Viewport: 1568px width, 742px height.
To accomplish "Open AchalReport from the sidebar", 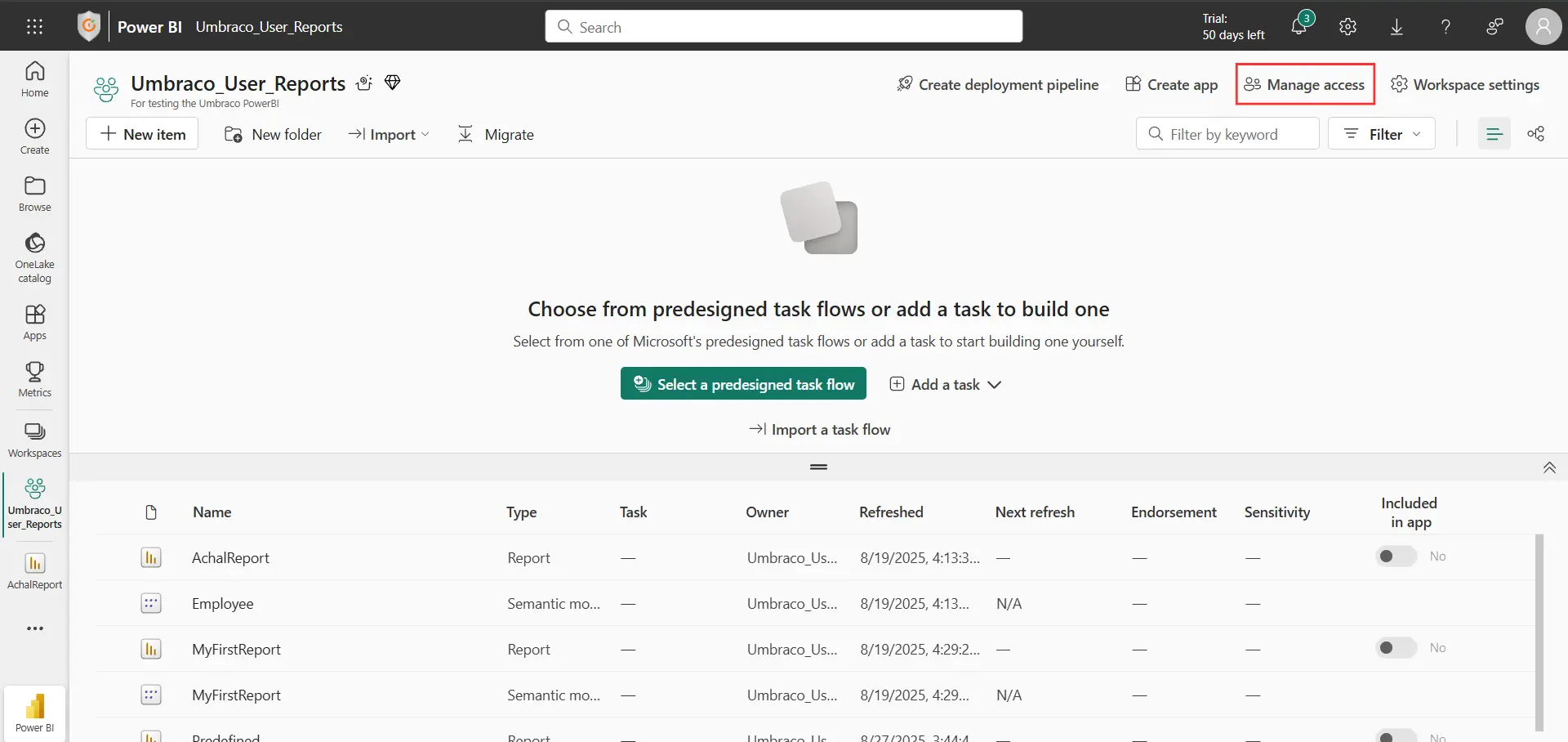I will click(x=34, y=570).
